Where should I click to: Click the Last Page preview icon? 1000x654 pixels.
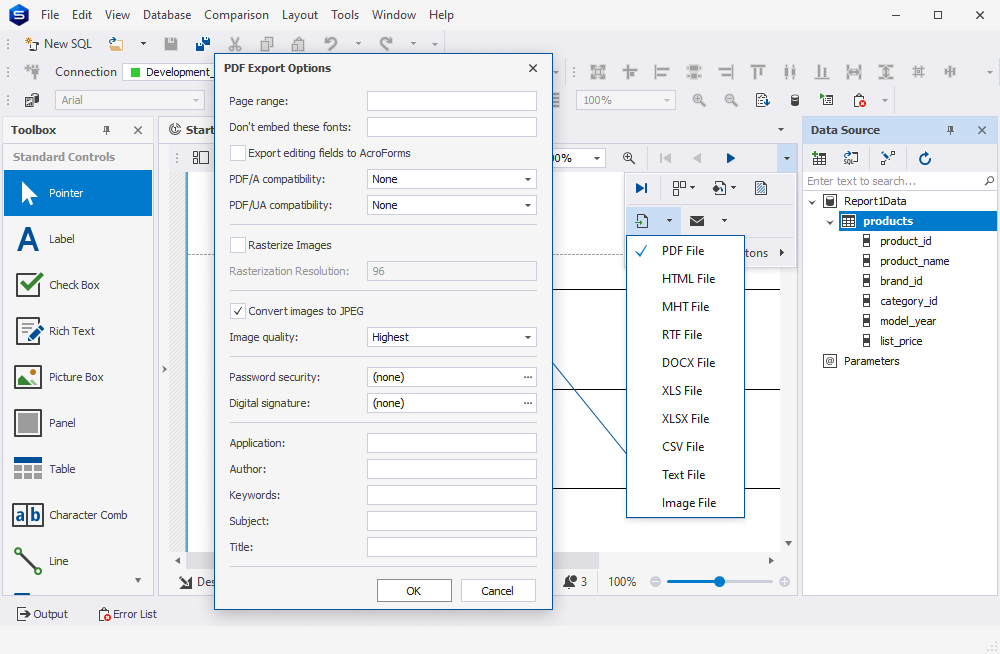[x=641, y=188]
